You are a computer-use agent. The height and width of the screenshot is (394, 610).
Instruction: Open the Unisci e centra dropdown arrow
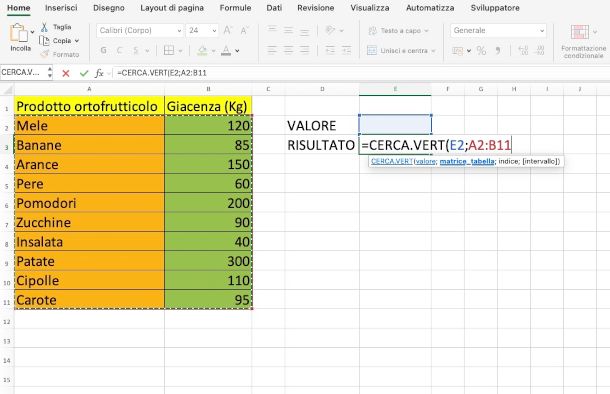[x=433, y=51]
